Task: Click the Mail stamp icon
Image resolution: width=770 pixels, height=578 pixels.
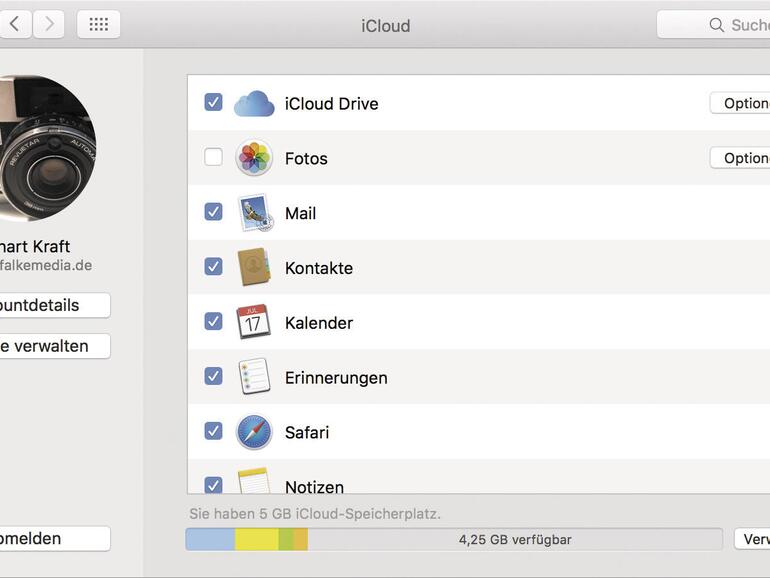Action: (x=254, y=213)
